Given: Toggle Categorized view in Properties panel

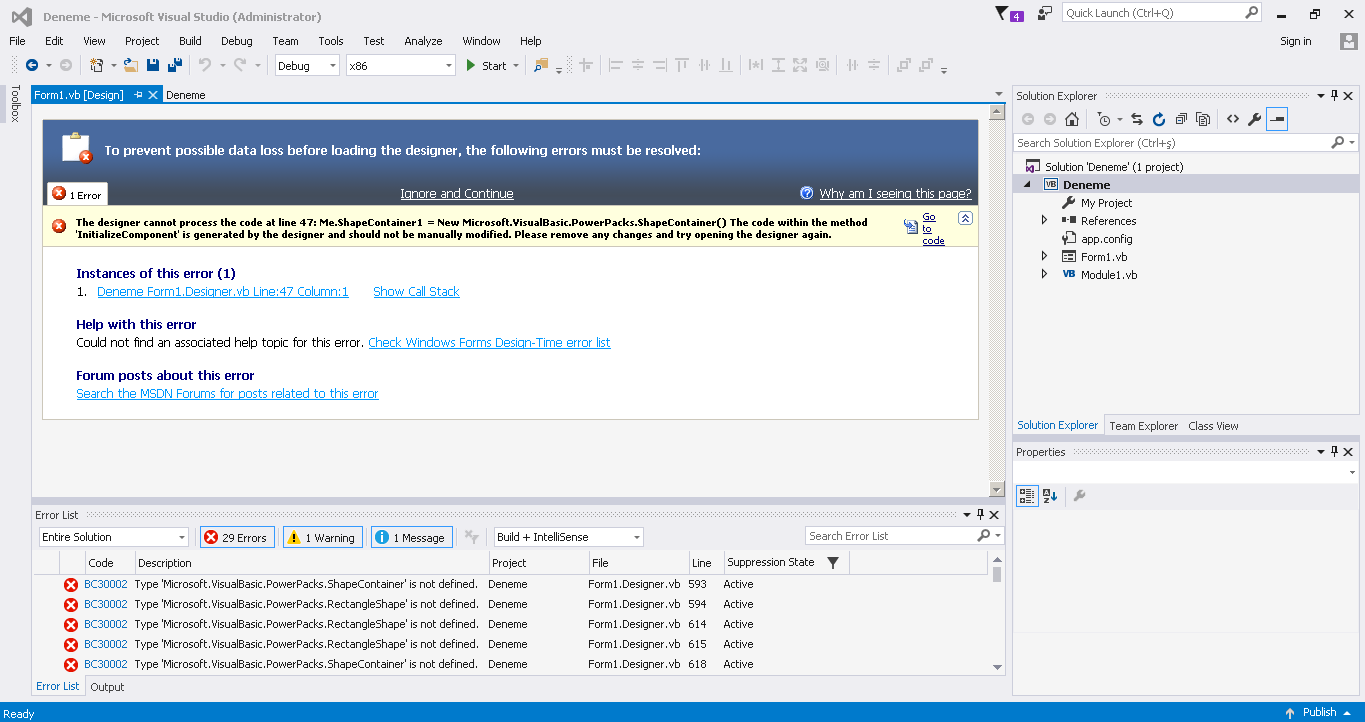Looking at the screenshot, I should point(1027,495).
